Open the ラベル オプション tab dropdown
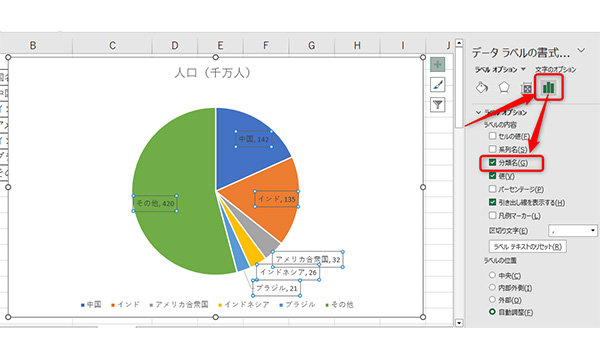This screenshot has height=360, width=600. (x=523, y=69)
